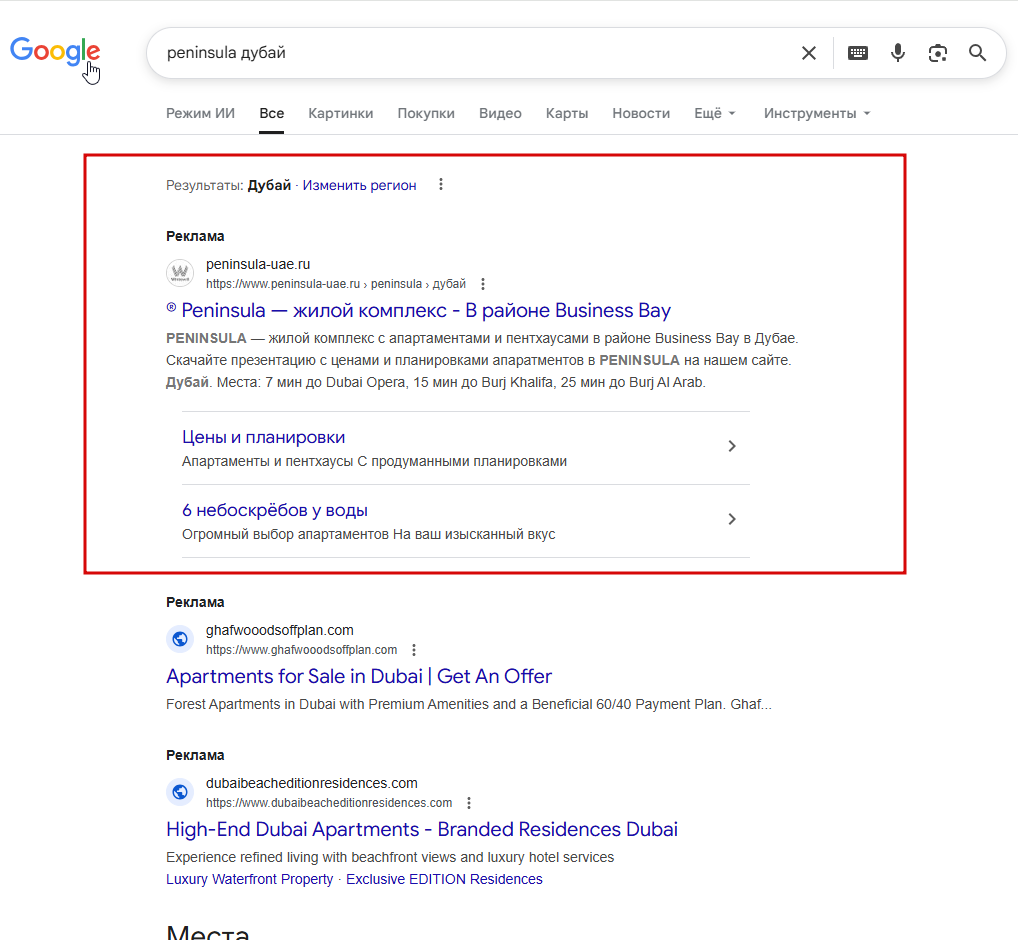1018x940 pixels.
Task: Start voice search with the microphone icon
Action: click(898, 53)
